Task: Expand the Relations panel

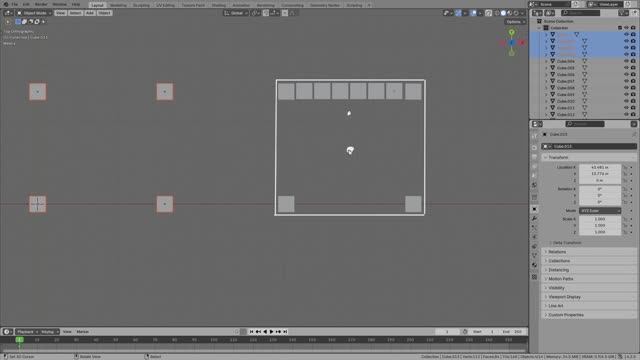Action: pos(589,252)
